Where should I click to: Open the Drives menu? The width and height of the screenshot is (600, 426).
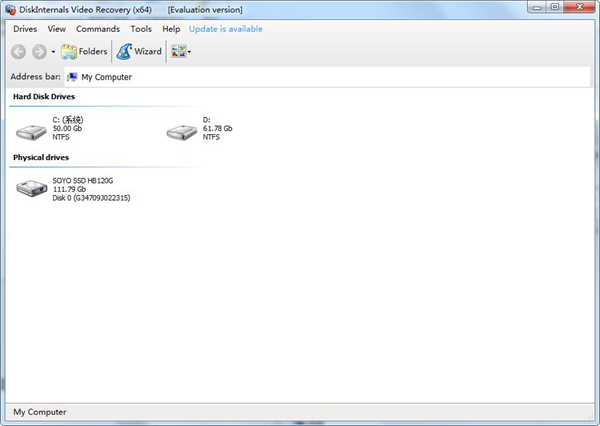(25, 29)
